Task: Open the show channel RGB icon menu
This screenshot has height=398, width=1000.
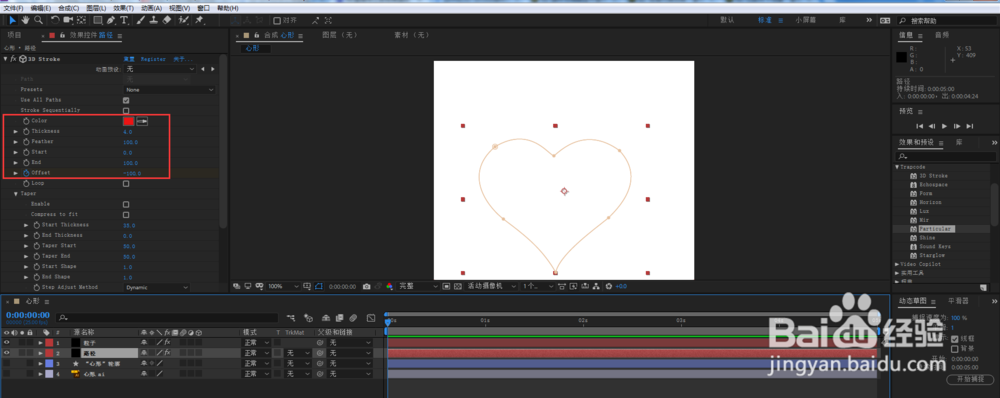Action: (x=389, y=286)
